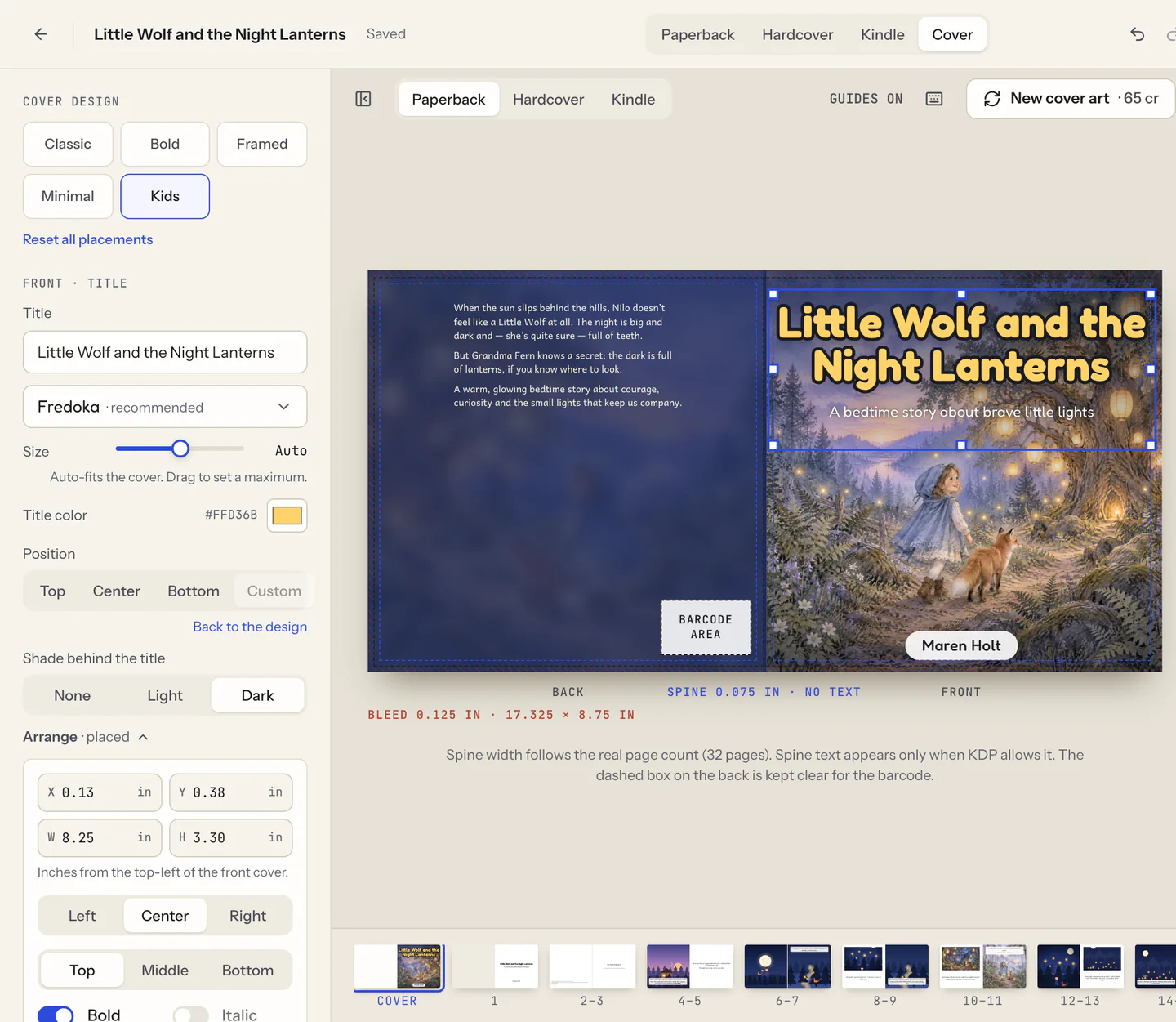Click Back to the design link
The width and height of the screenshot is (1176, 1022).
tap(250, 627)
